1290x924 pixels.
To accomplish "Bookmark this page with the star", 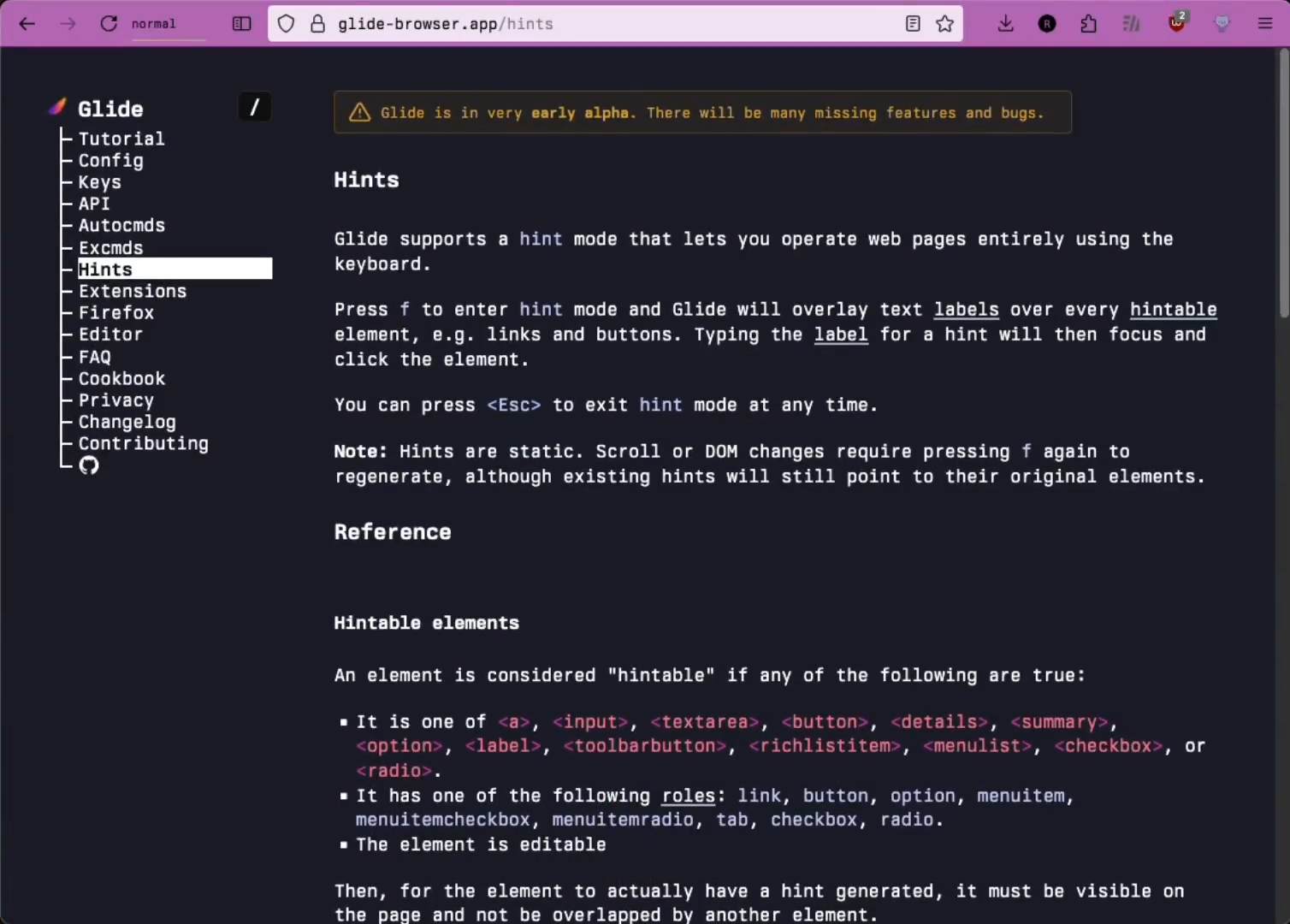I will (x=944, y=24).
